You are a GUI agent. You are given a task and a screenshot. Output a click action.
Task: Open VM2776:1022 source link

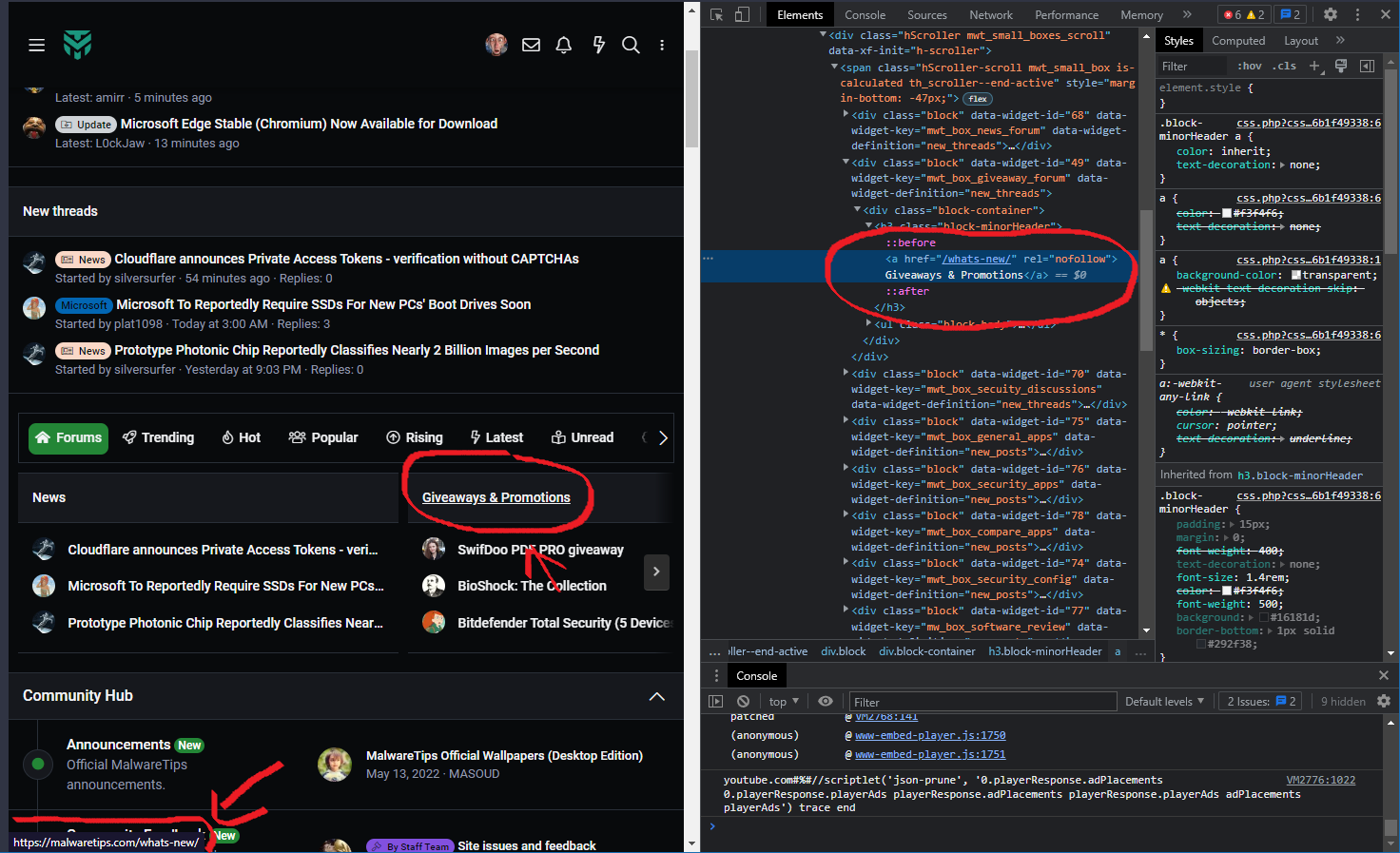pos(1321,780)
